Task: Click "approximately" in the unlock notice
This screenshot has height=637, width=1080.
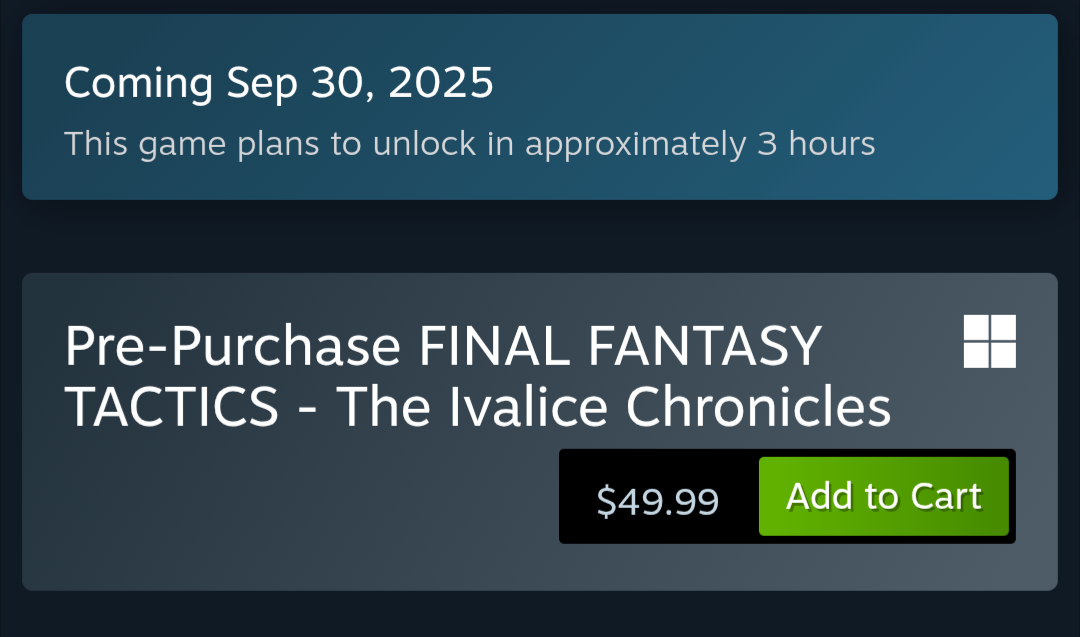Action: (635, 144)
